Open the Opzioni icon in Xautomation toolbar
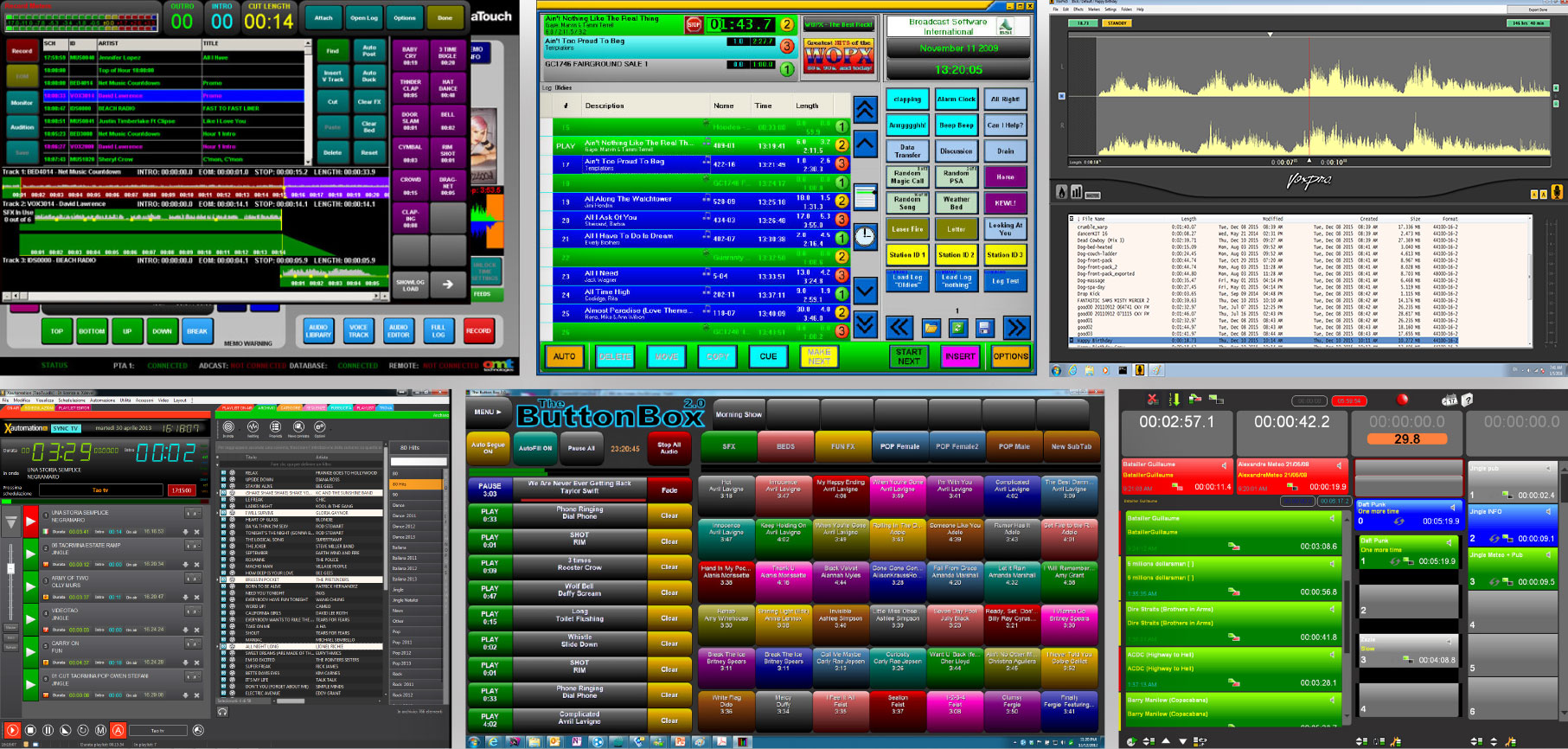The height and width of the screenshot is (749, 1568). pos(319,427)
